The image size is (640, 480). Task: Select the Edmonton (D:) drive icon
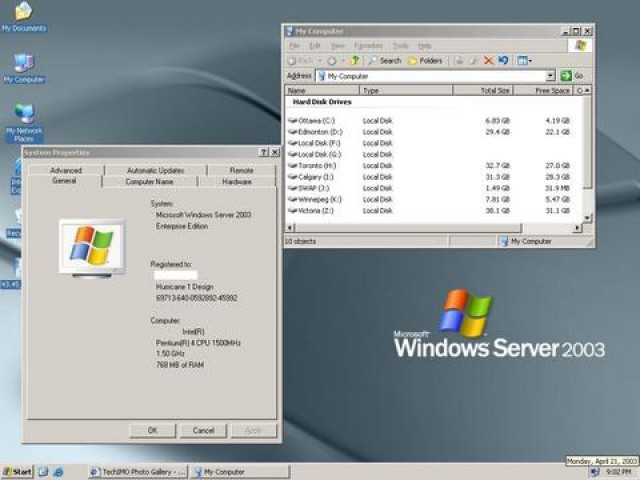point(292,132)
